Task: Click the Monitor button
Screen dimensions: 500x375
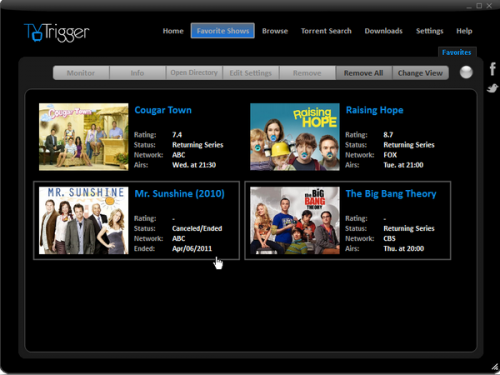Action: pyautogui.click(x=81, y=73)
